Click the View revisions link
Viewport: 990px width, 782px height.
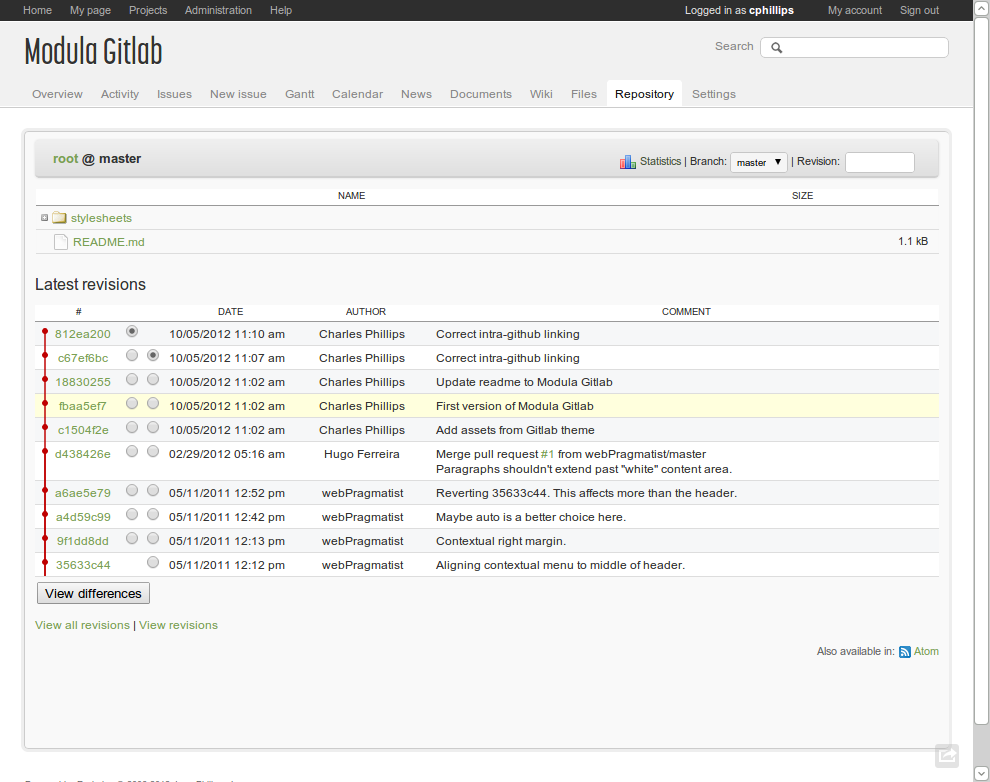(178, 625)
